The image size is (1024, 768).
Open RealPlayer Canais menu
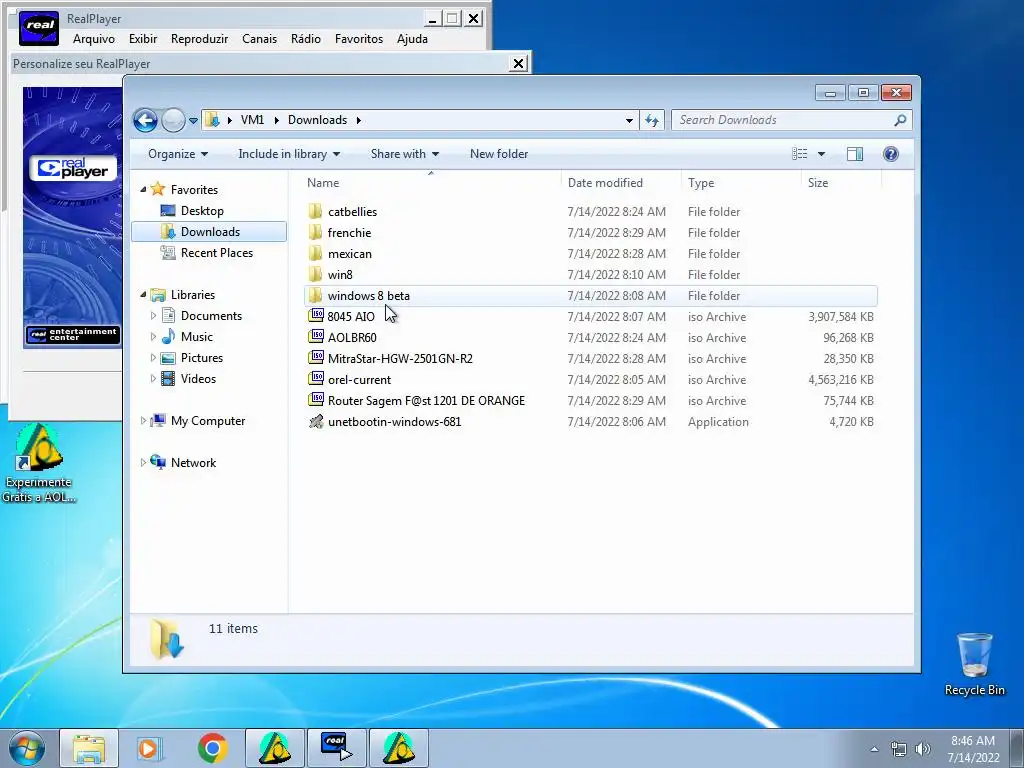[x=259, y=39]
